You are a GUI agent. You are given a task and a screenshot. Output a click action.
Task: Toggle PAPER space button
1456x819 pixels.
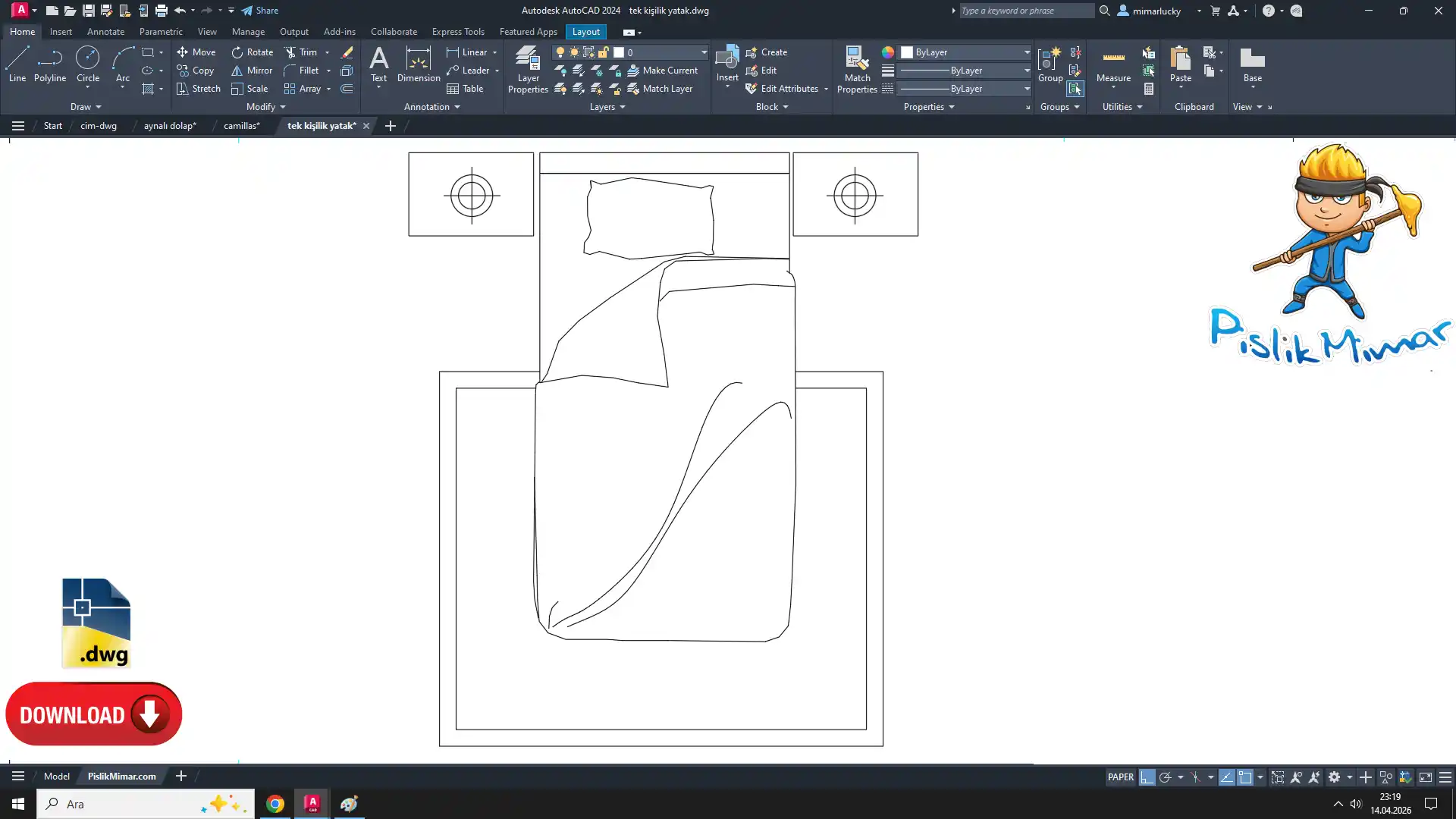click(1120, 777)
